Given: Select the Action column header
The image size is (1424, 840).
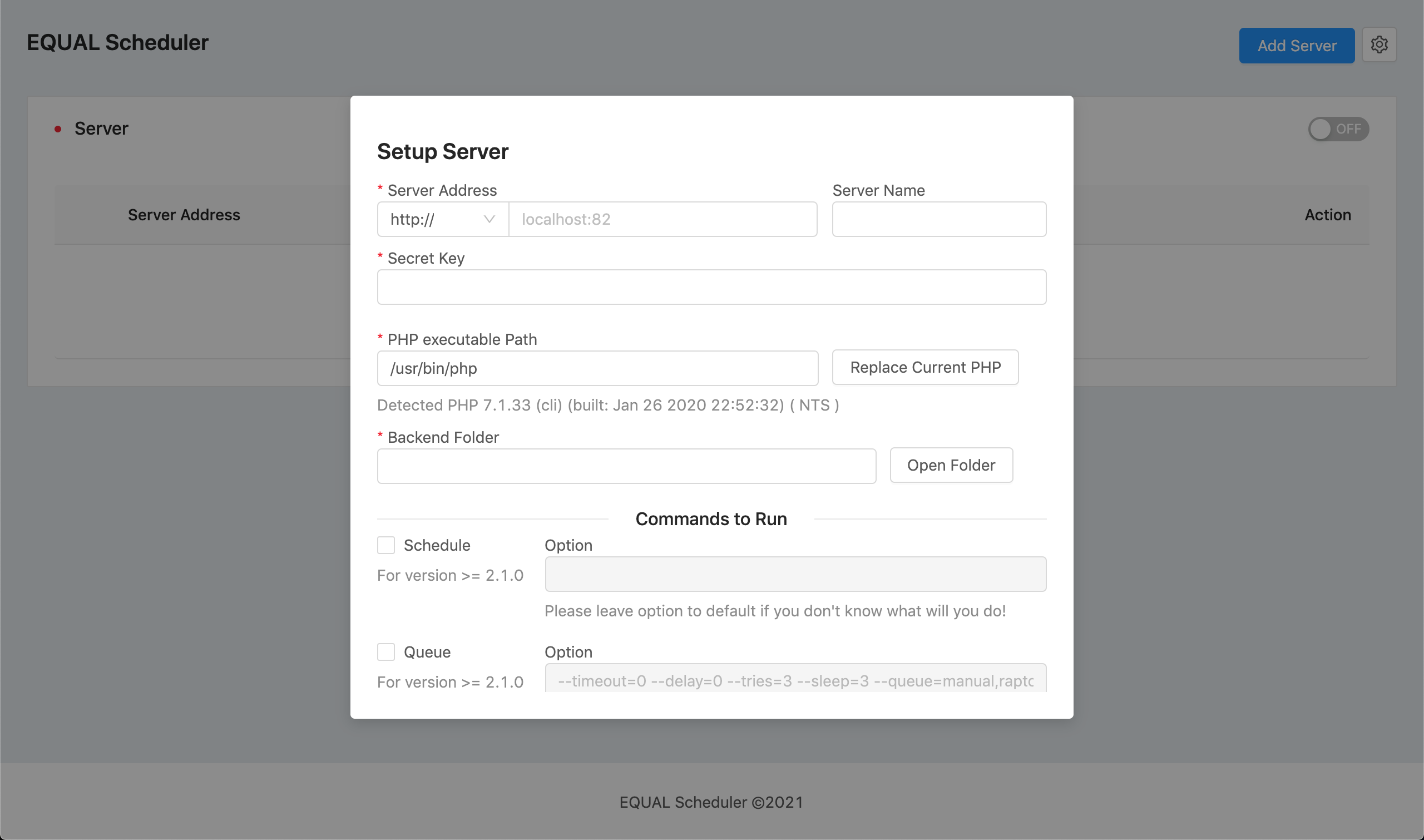Looking at the screenshot, I should click(x=1328, y=215).
